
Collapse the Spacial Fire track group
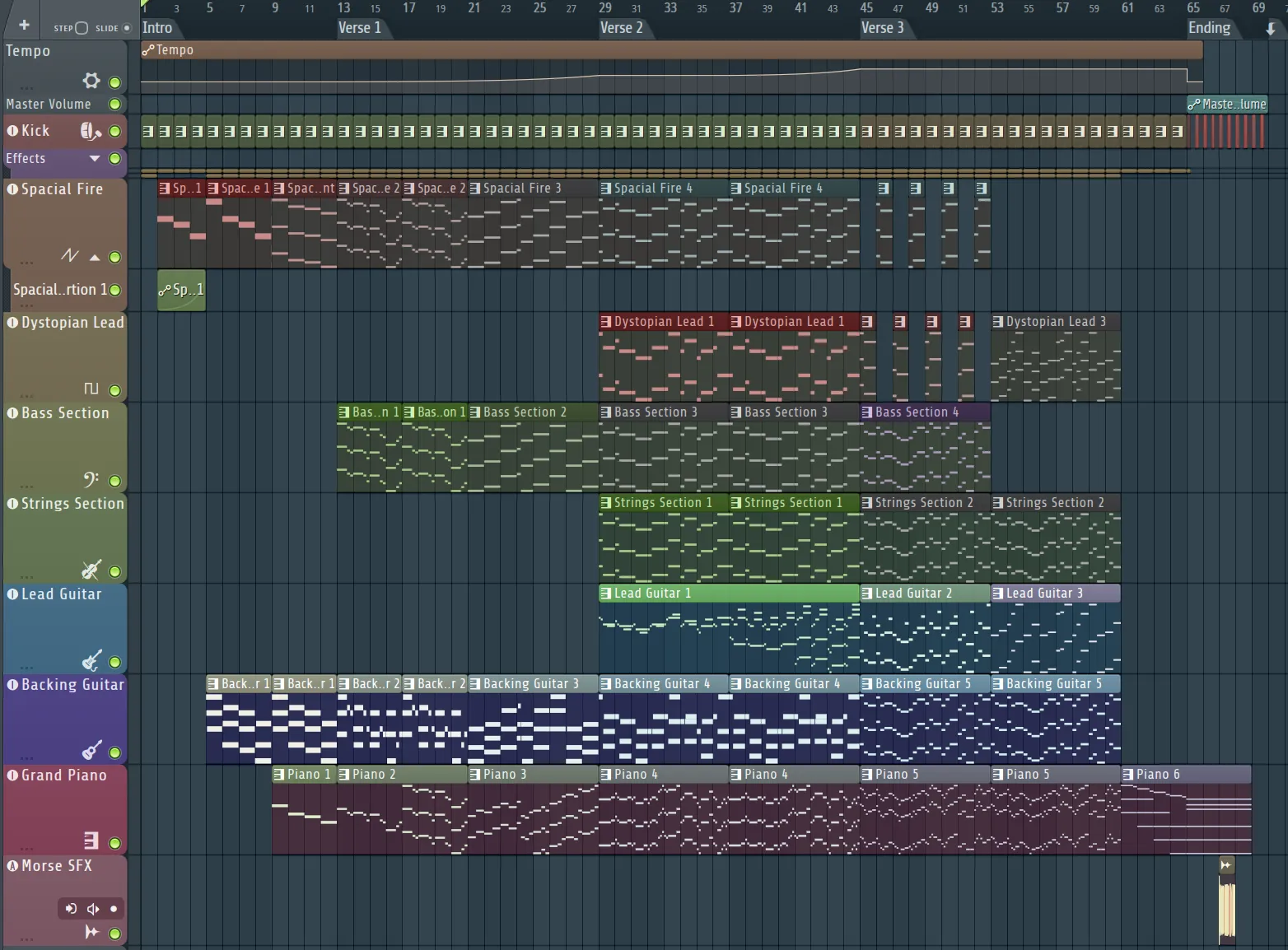point(95,257)
